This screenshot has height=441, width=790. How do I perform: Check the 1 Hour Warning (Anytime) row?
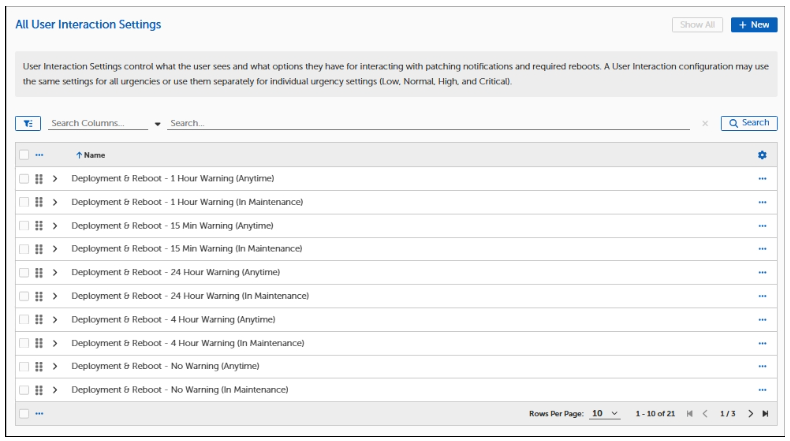[x=24, y=178]
